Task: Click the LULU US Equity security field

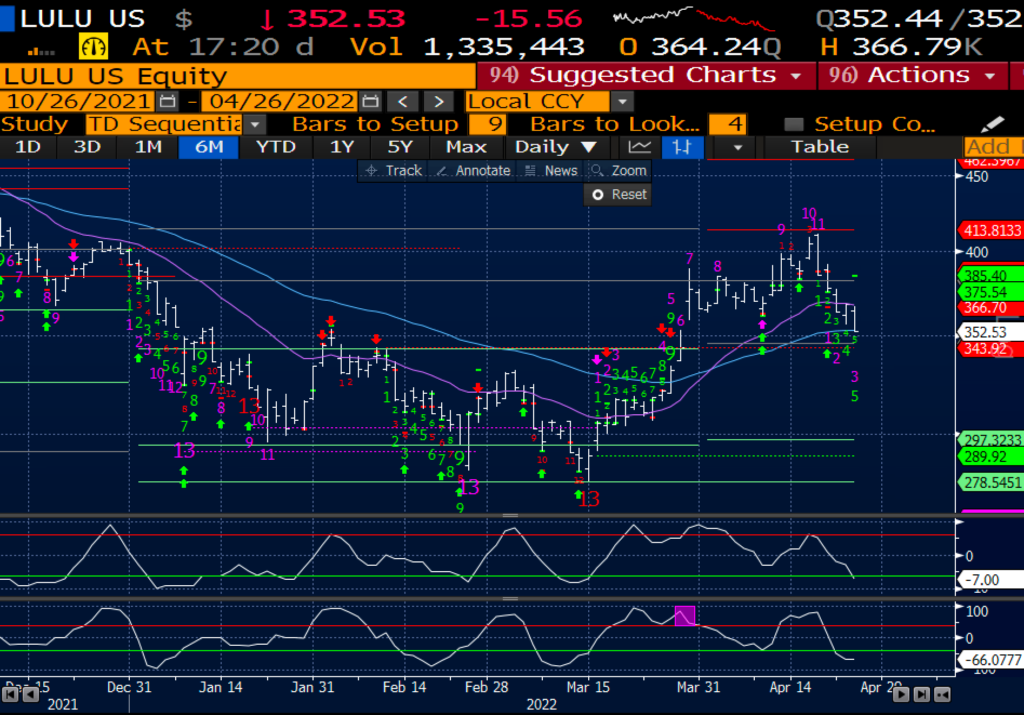Action: coord(238,76)
